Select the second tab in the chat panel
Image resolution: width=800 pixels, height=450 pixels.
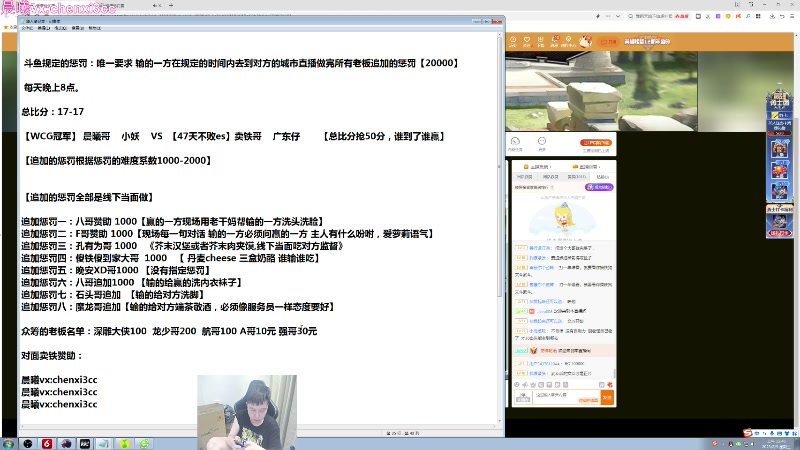(550, 177)
